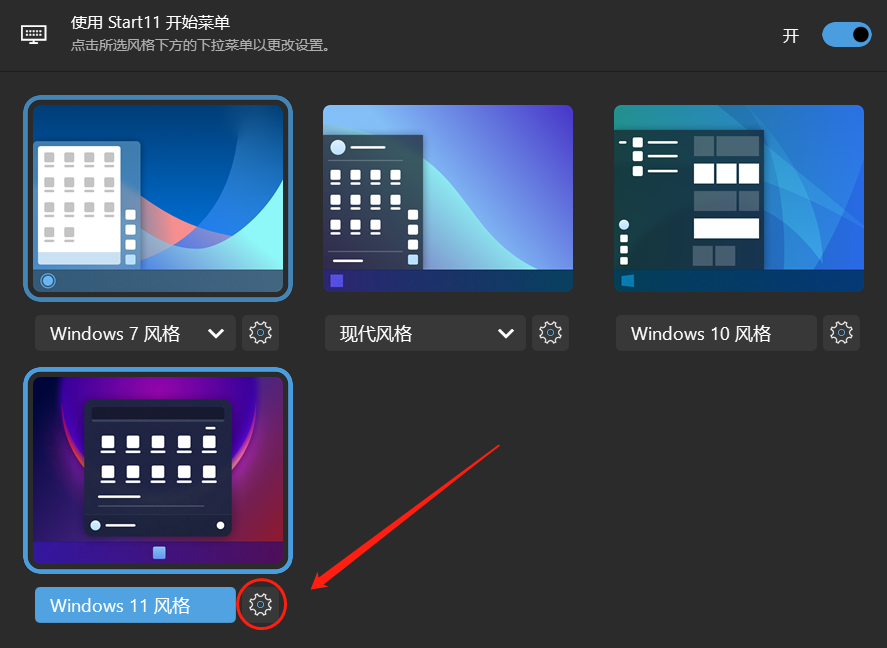Select the Windows 7 style preview thumbnail
The height and width of the screenshot is (648, 887).
click(x=158, y=198)
